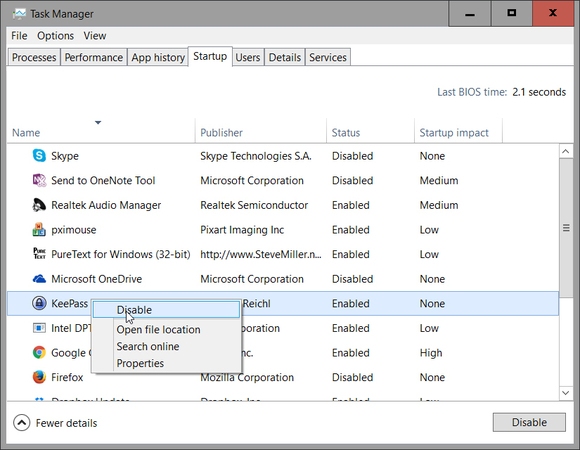Sort by Name column header arrow
This screenshot has width=580, height=450.
tap(98, 122)
